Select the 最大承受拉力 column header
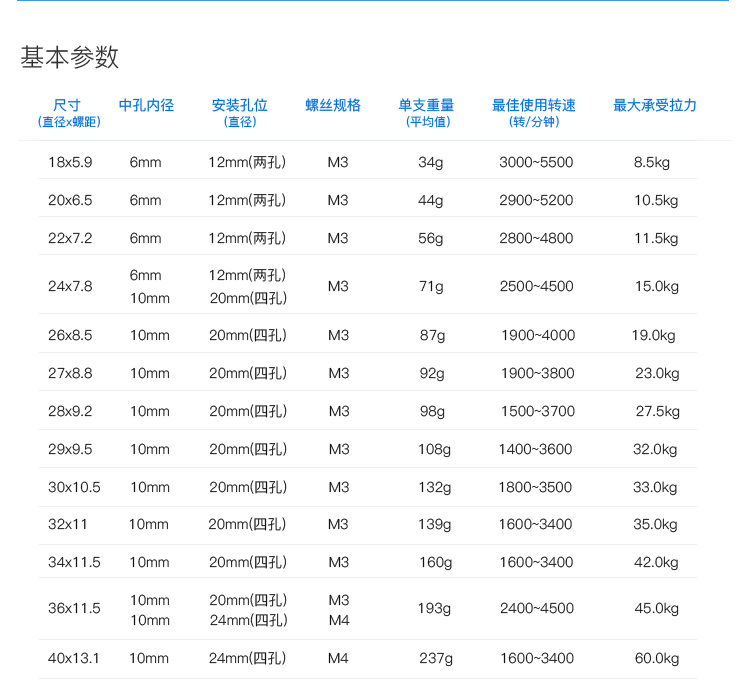Screen dimensions: 750x688 (655, 105)
